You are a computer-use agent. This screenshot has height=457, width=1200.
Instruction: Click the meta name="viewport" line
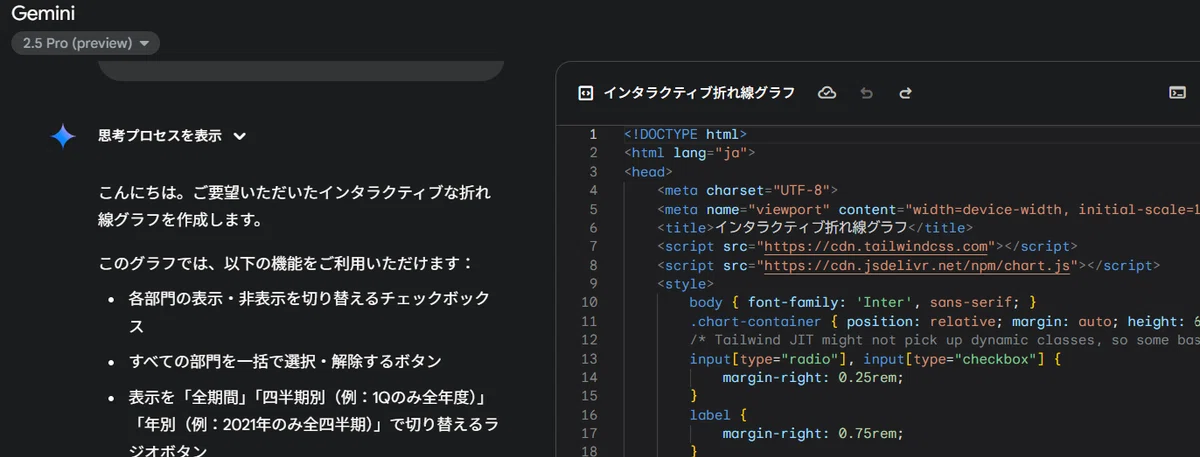[x=928, y=209]
